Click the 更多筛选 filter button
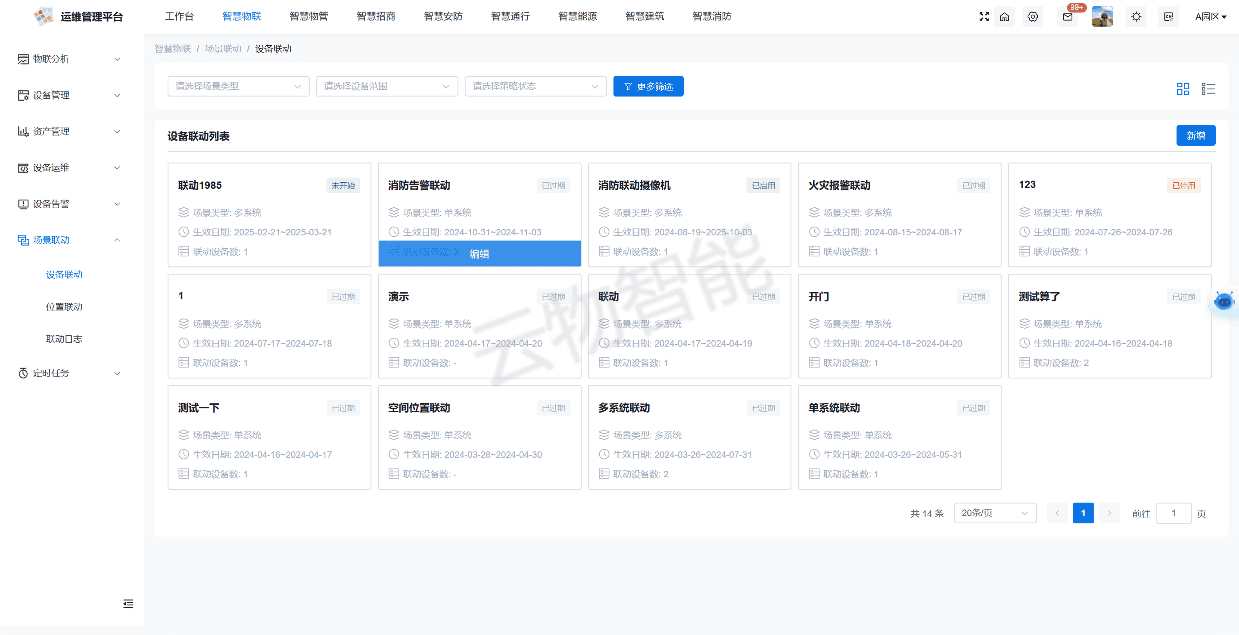 (648, 87)
